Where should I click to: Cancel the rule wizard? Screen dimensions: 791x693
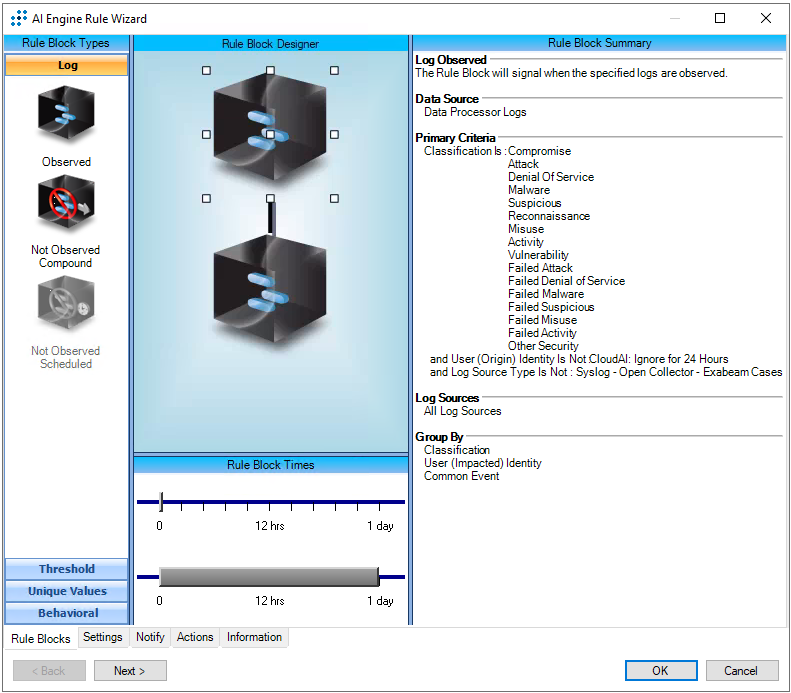pyautogui.click(x=741, y=671)
